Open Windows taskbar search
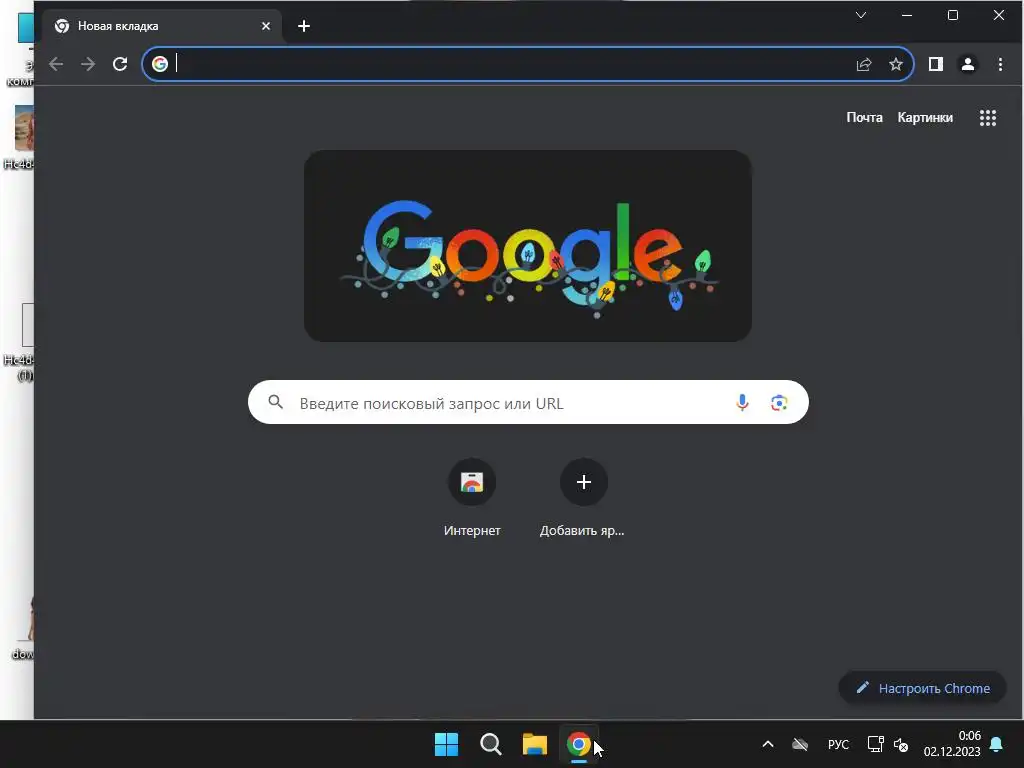Screen dimensions: 1024x768 pyautogui.click(x=490, y=744)
